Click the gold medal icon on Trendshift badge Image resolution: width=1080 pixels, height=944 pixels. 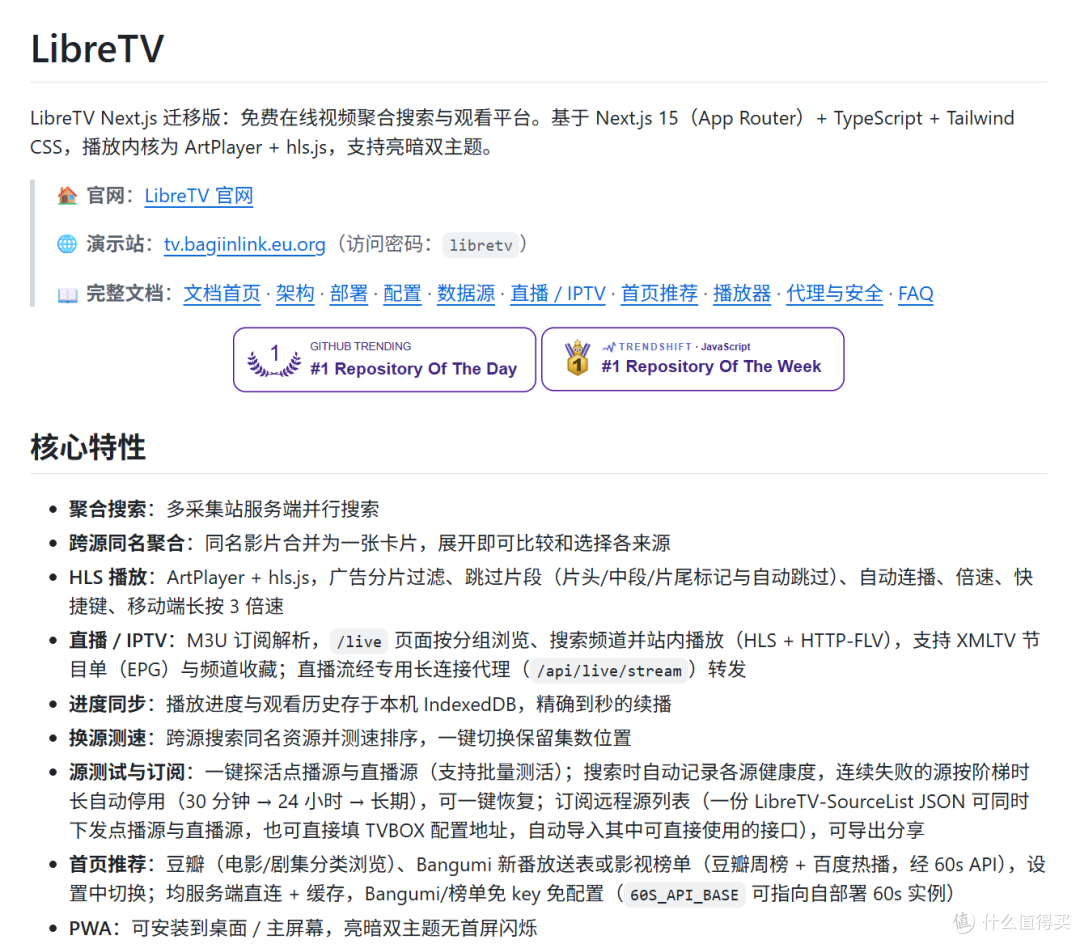577,359
